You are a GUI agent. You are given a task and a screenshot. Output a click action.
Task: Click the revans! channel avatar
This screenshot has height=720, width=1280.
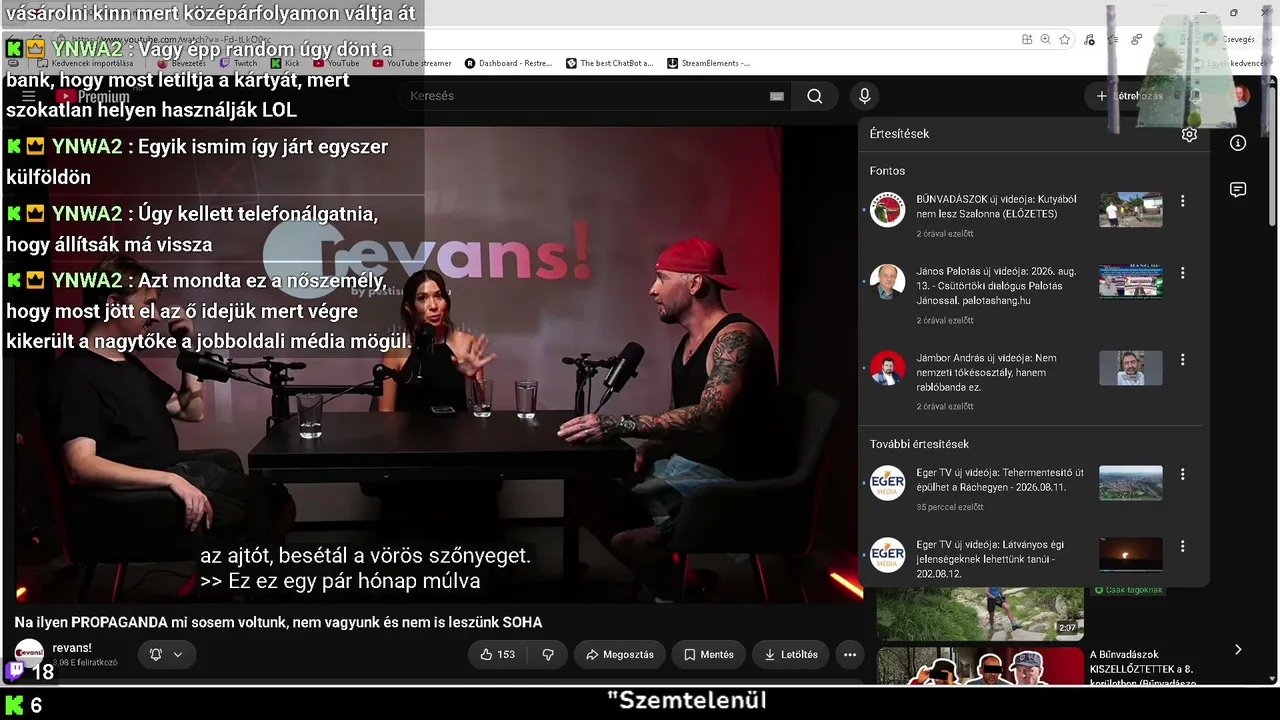tap(29, 654)
